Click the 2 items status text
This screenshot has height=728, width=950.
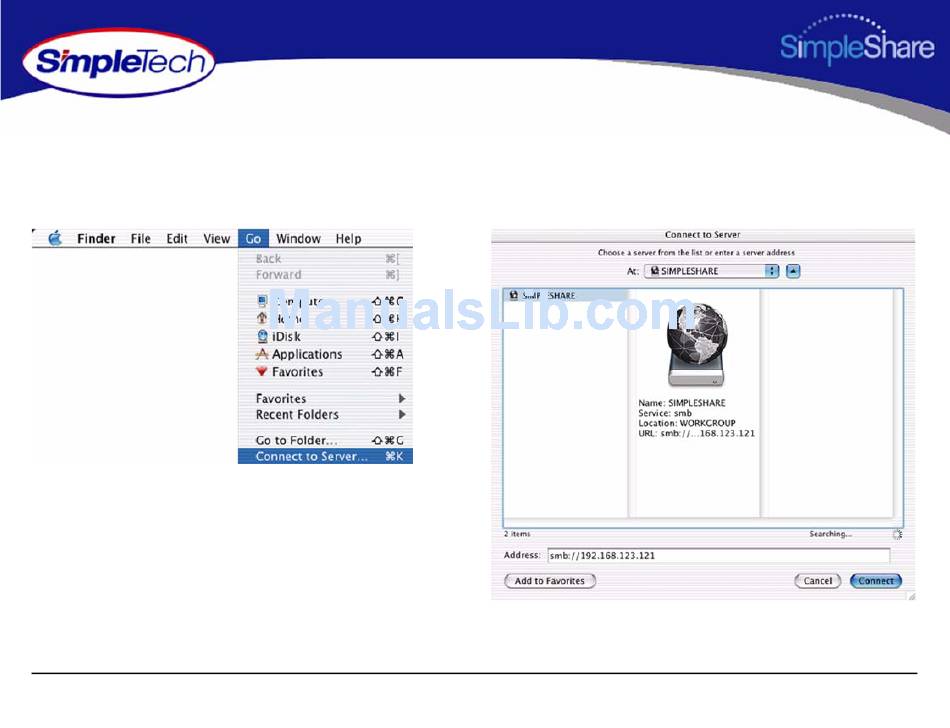517,534
